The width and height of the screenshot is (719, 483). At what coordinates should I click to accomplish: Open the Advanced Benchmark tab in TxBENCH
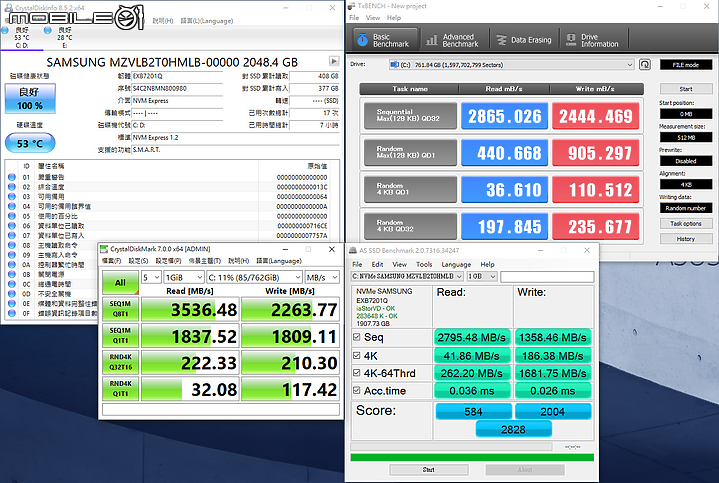tap(452, 40)
